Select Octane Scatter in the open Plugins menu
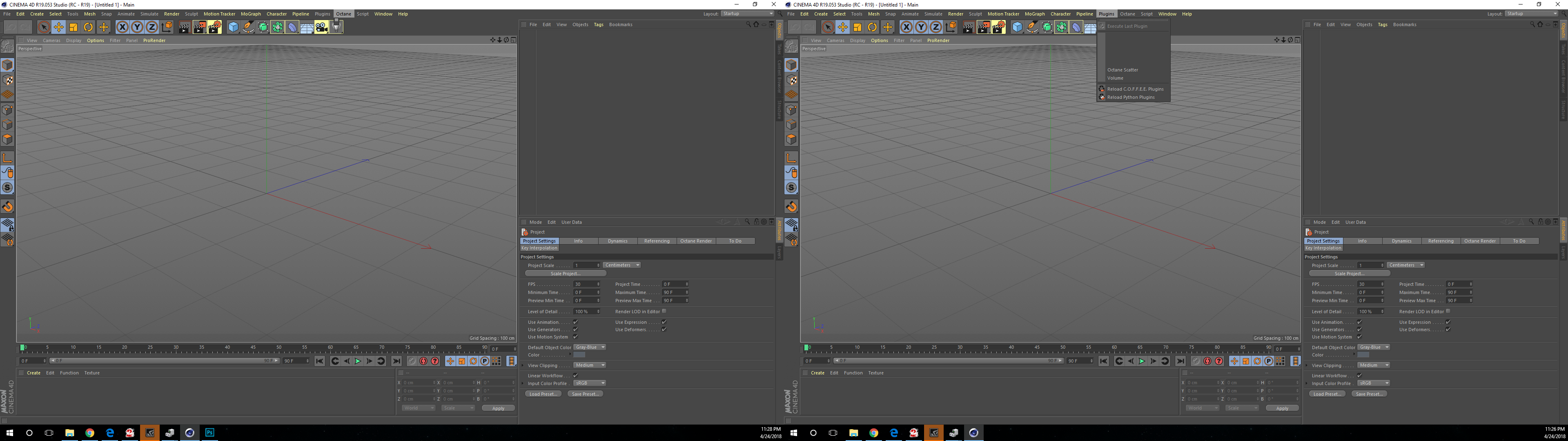This screenshot has height=441, width=1568. coord(1122,70)
